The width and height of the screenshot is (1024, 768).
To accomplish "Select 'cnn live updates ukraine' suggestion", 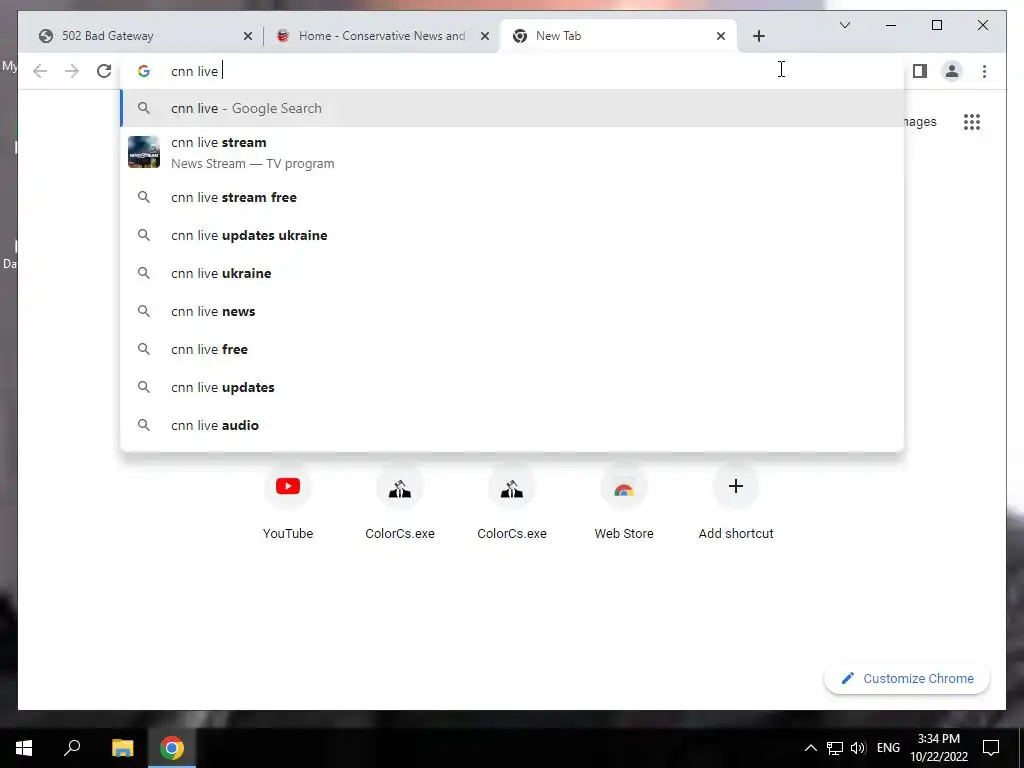I will 513,235.
